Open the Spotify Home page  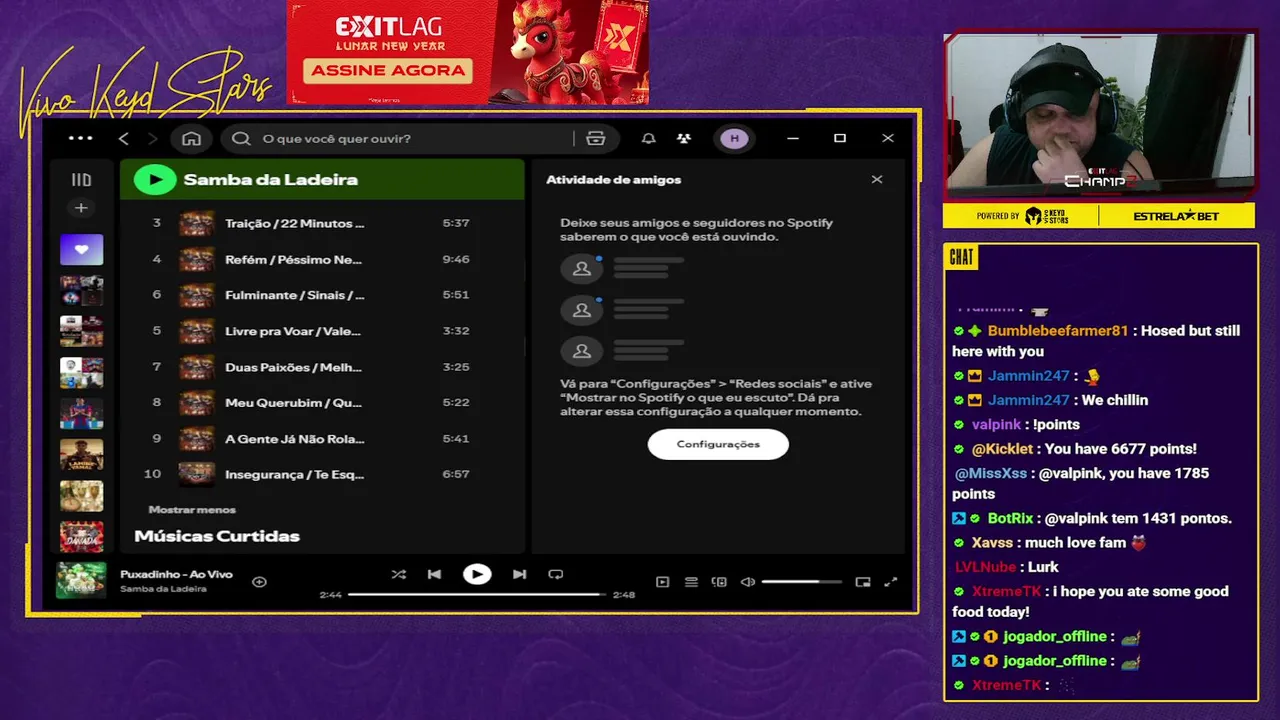191,138
